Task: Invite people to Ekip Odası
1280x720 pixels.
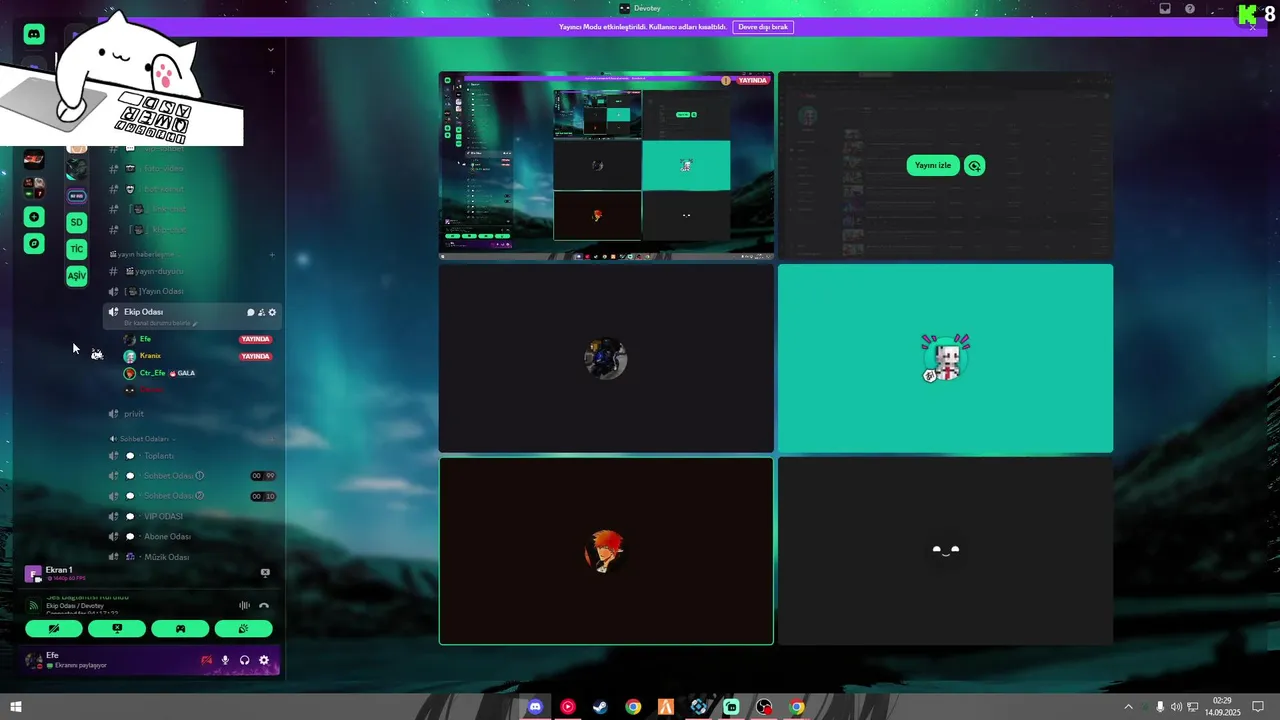Action: coord(262,312)
